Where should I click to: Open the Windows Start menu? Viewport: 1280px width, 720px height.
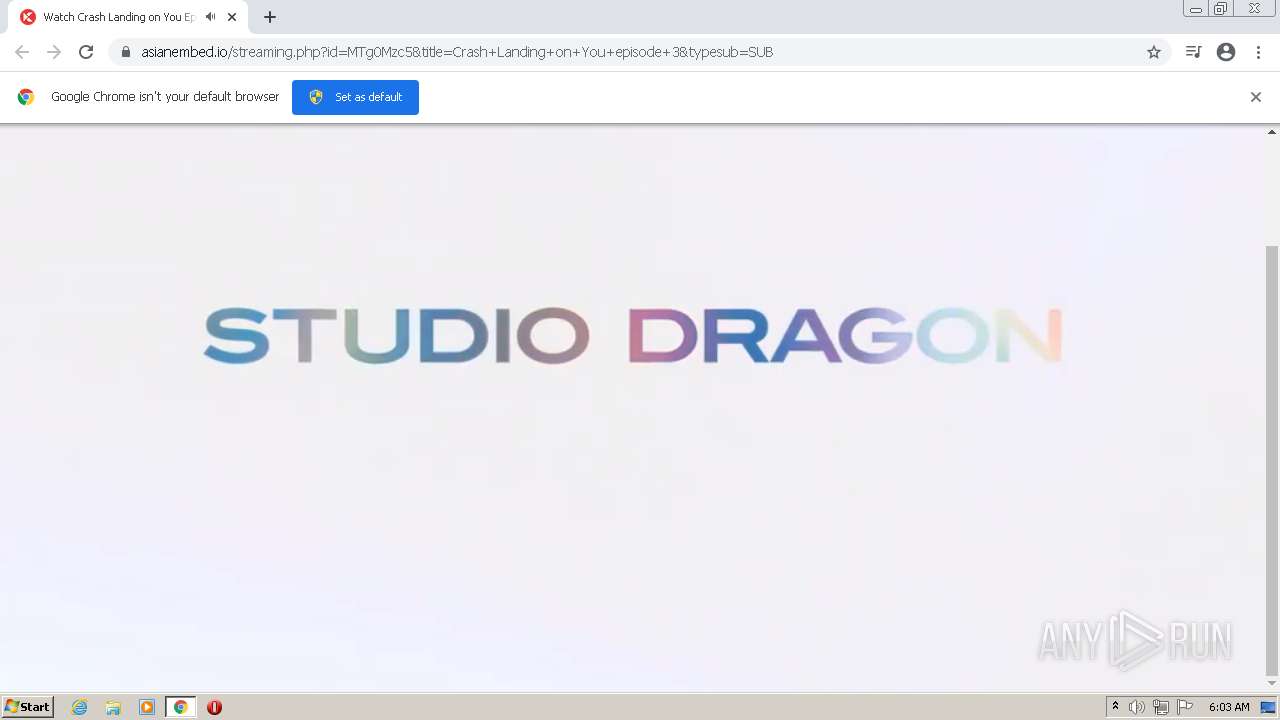coord(28,707)
